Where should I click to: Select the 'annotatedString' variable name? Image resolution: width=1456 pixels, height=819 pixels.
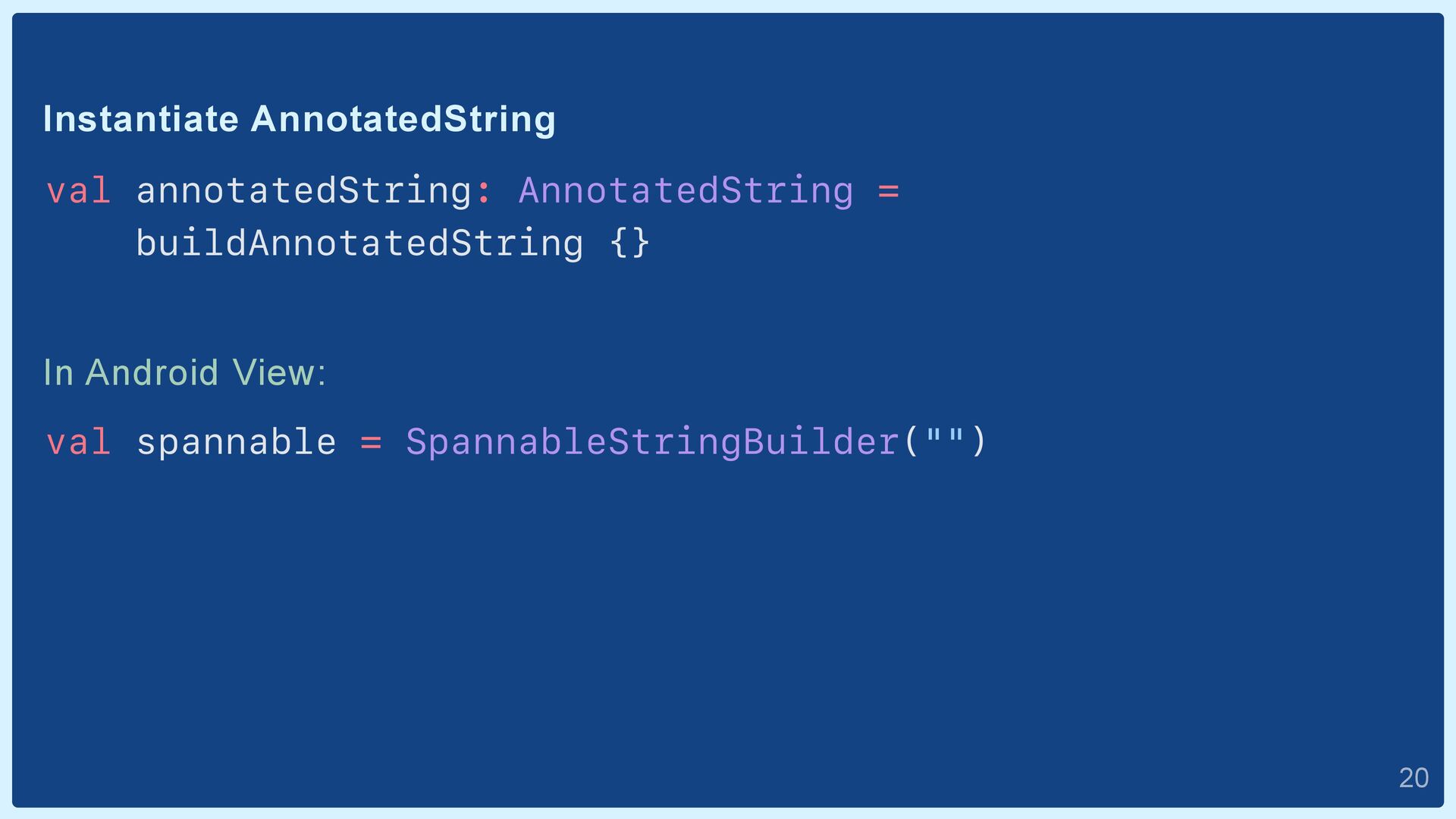304,192
